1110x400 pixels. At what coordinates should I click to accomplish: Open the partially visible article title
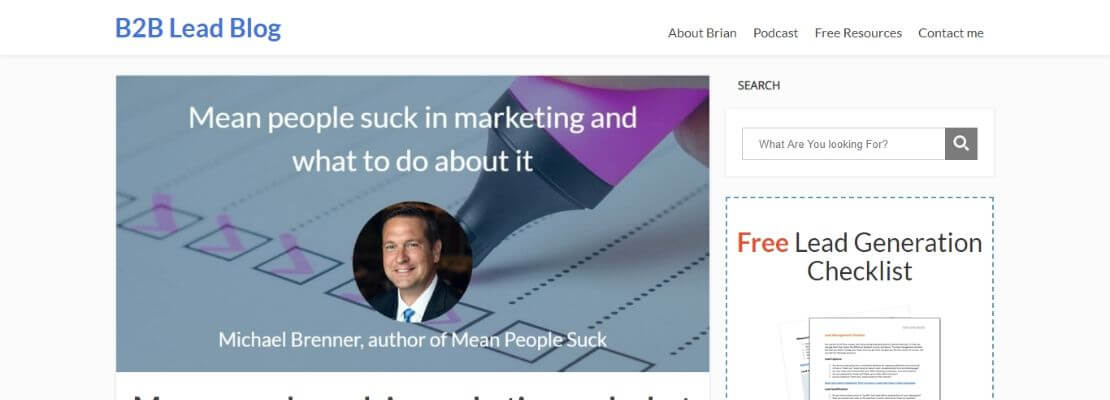pyautogui.click(x=412, y=393)
